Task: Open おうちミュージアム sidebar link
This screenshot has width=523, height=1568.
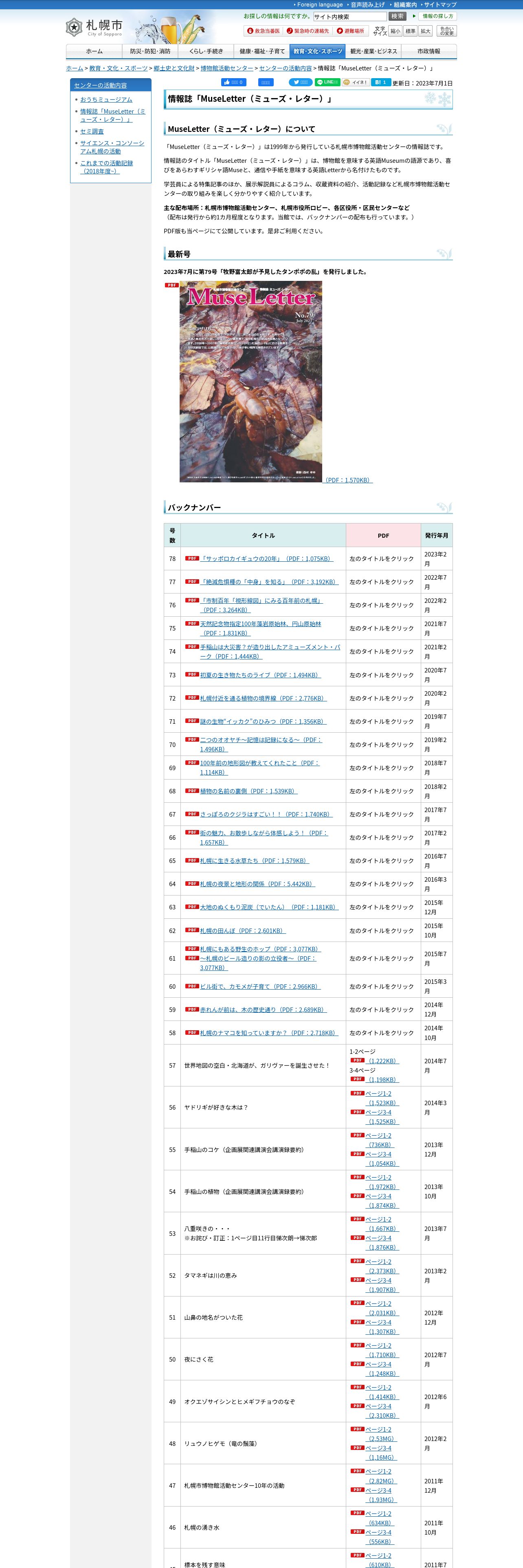Action: point(106,99)
